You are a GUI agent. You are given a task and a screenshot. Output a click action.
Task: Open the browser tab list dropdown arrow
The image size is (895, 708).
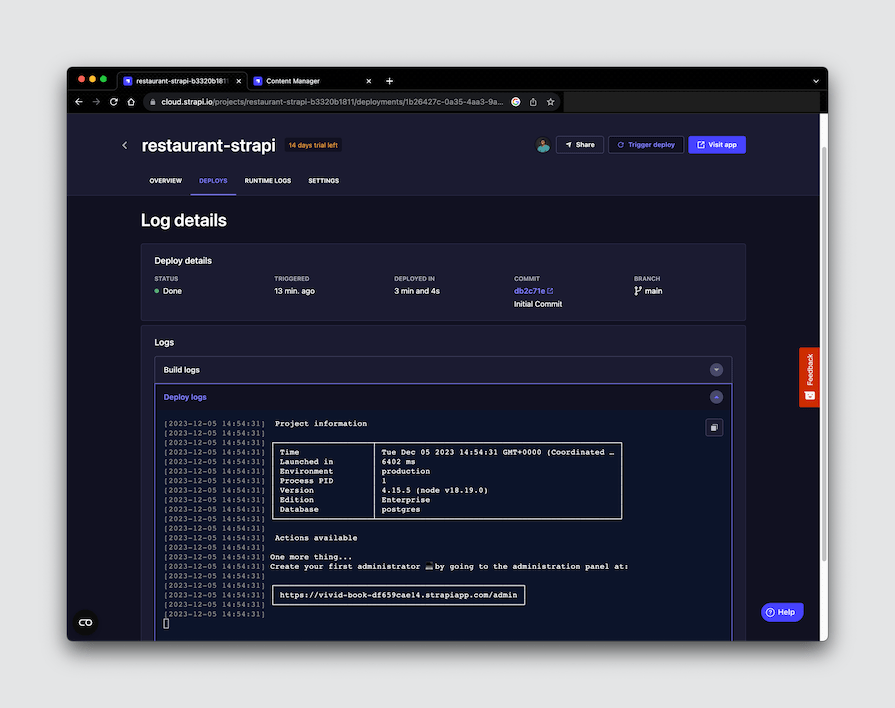pyautogui.click(x=816, y=81)
